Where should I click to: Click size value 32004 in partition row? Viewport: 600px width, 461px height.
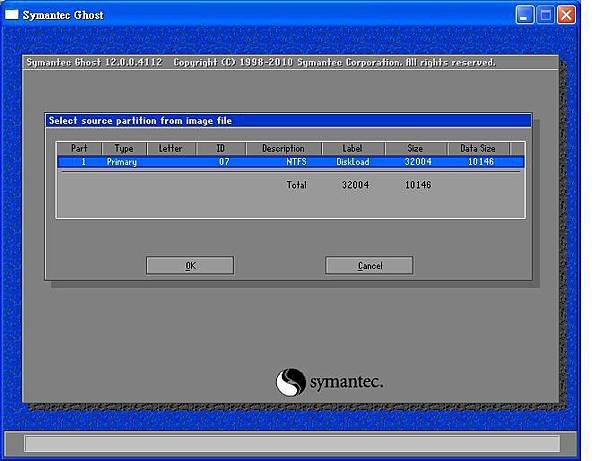click(418, 162)
